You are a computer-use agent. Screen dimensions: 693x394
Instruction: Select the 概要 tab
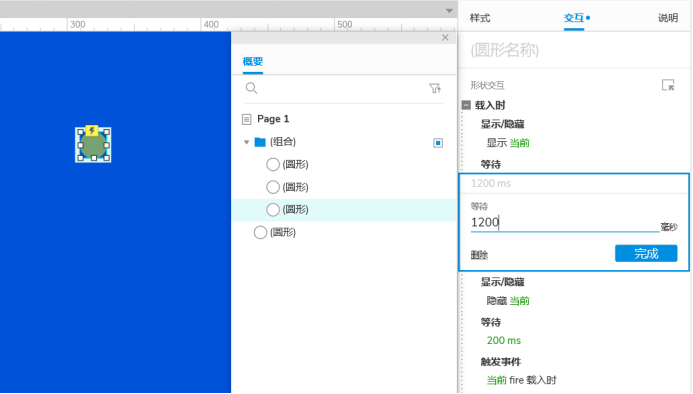click(x=253, y=61)
